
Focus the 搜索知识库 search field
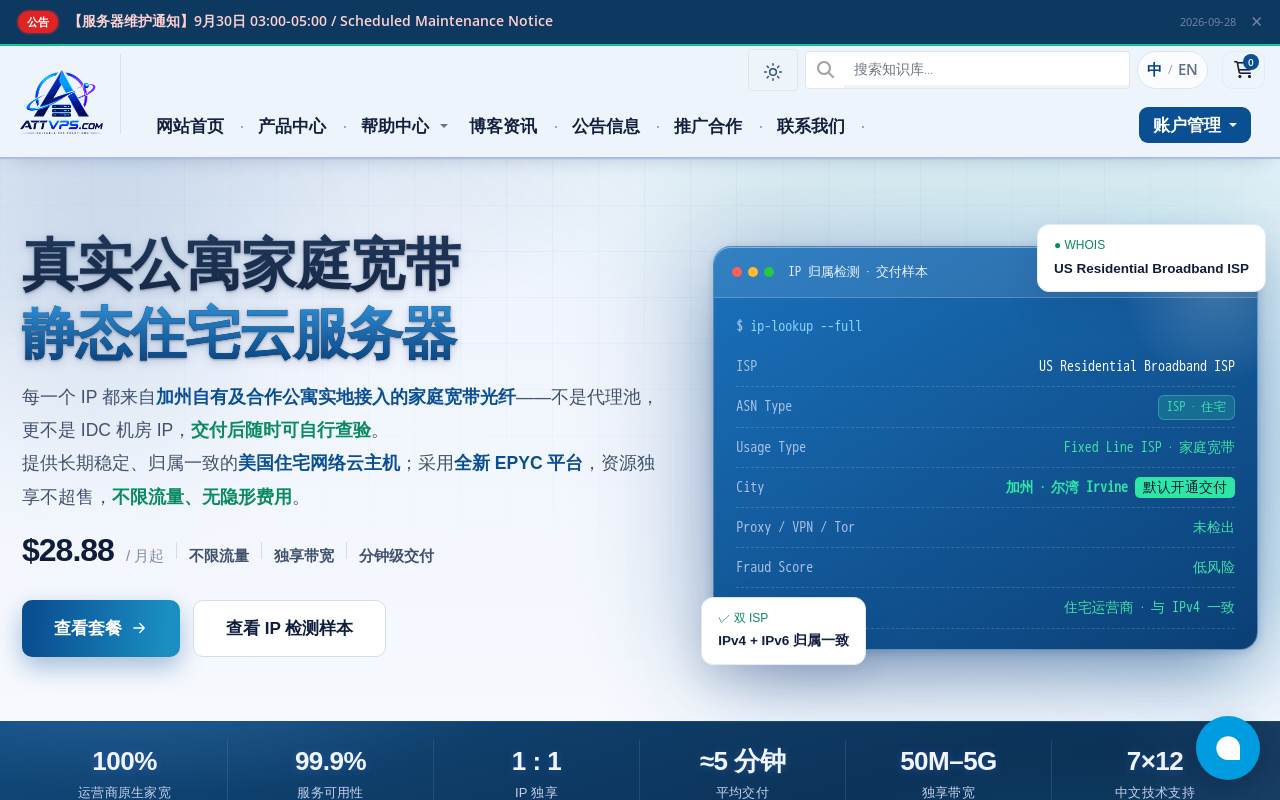click(x=986, y=69)
